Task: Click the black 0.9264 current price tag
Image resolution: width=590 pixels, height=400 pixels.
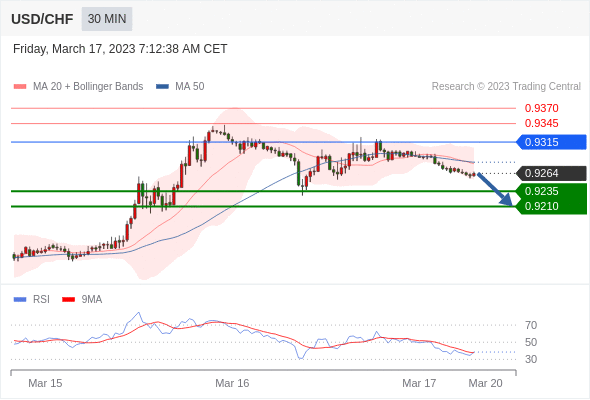Action: coord(551,173)
